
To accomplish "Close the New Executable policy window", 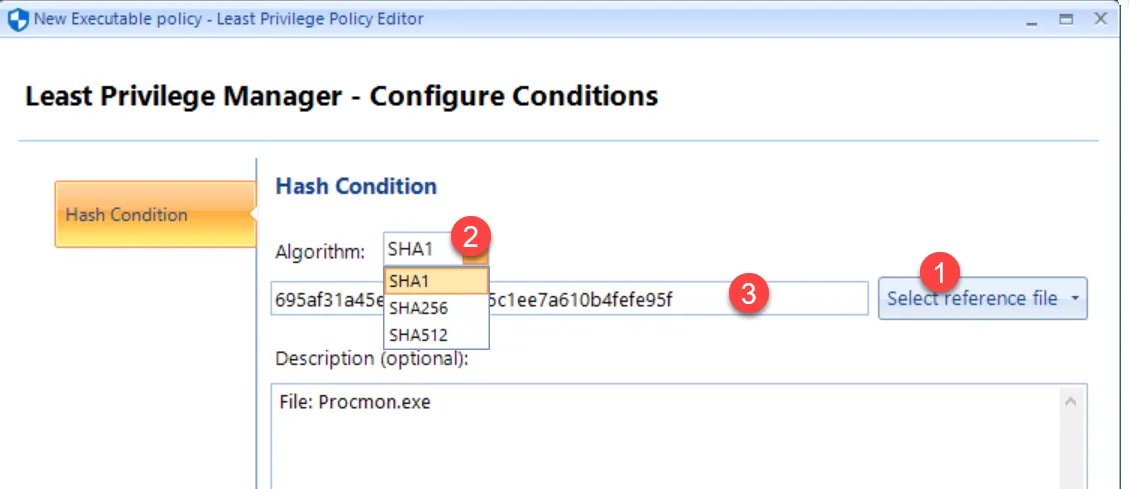I will pos(1100,19).
